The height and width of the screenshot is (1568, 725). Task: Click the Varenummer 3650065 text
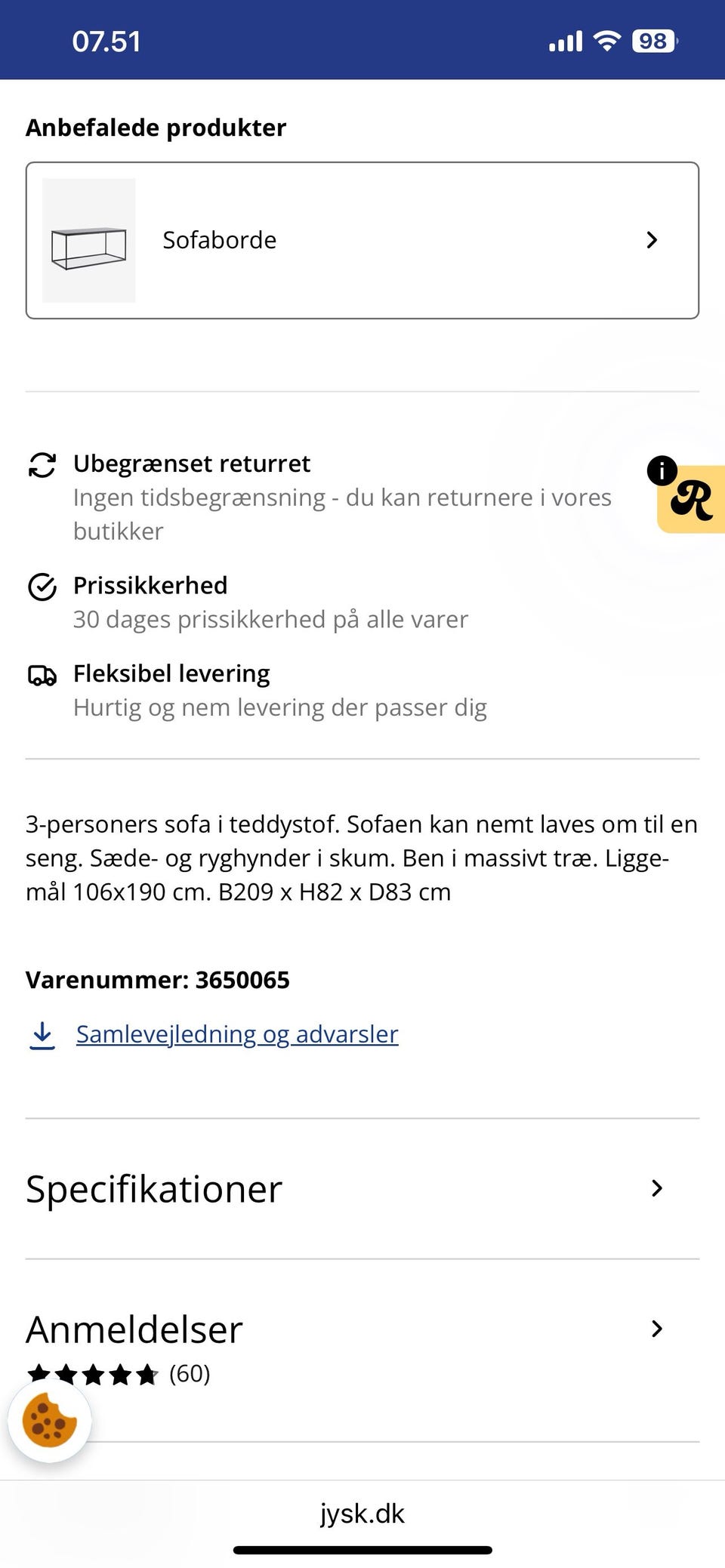[158, 979]
